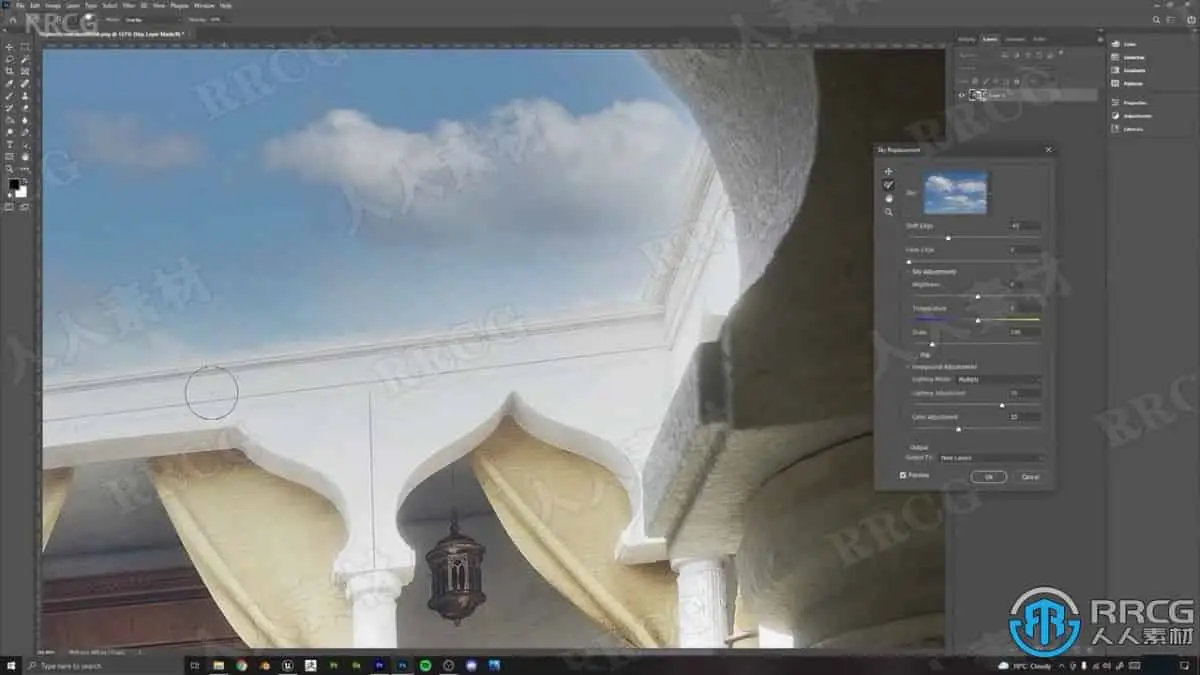This screenshot has height=675, width=1200.
Task: Switch to the Paths panel tab
Action: (1040, 39)
